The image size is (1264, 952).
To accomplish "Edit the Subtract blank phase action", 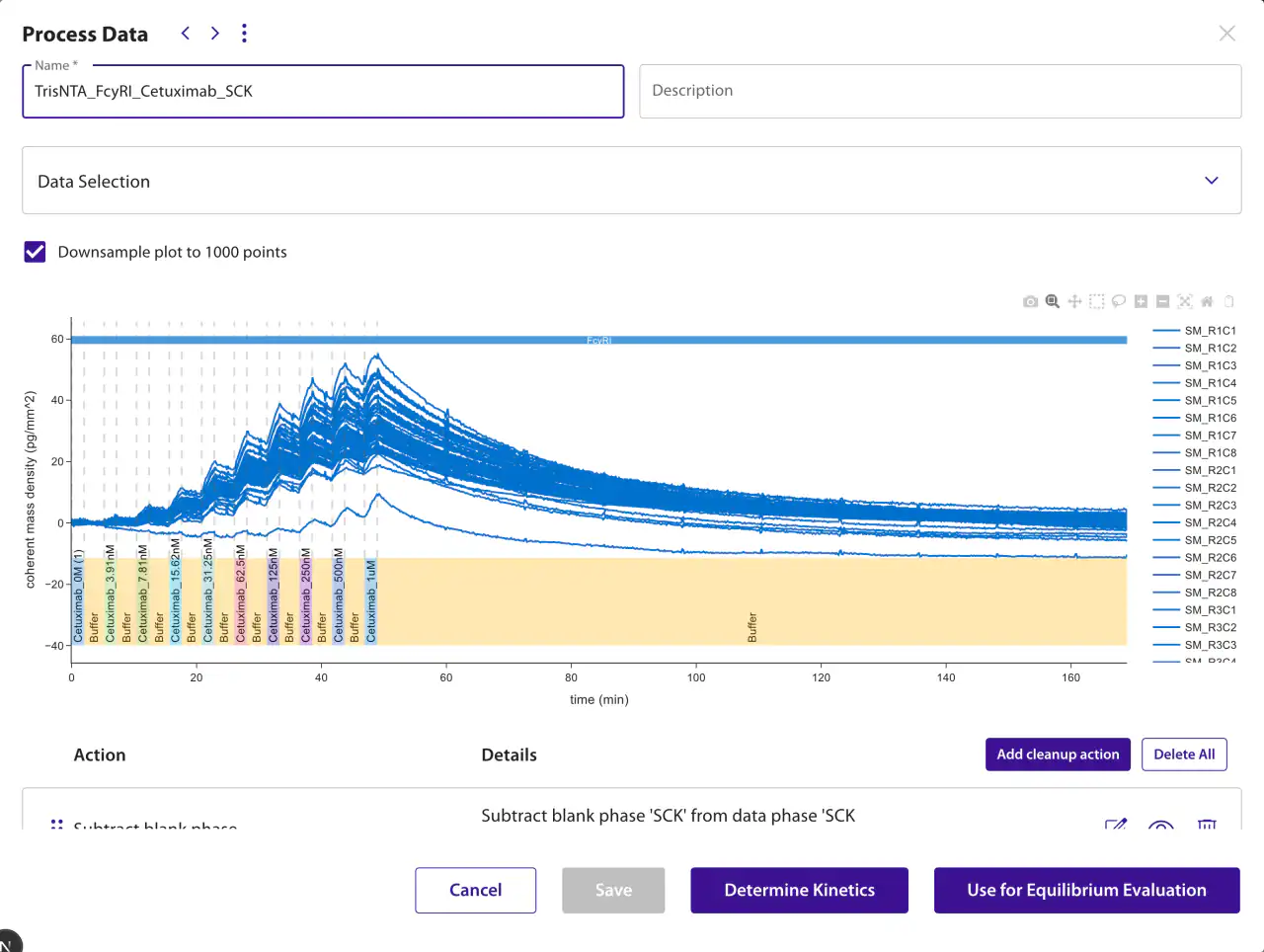I will (x=1116, y=825).
